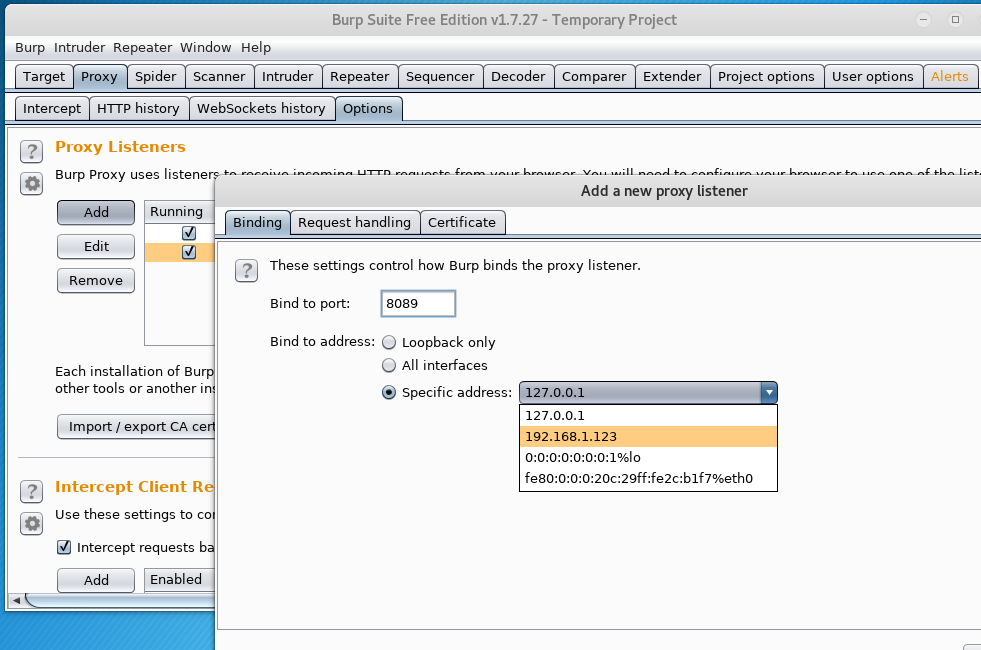This screenshot has height=650, width=981.
Task: Open Intercept Client Requests settings gear
Action: (31, 524)
